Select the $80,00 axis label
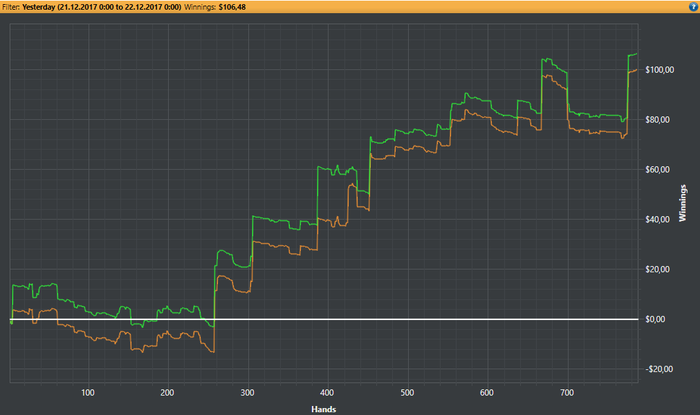 657,120
